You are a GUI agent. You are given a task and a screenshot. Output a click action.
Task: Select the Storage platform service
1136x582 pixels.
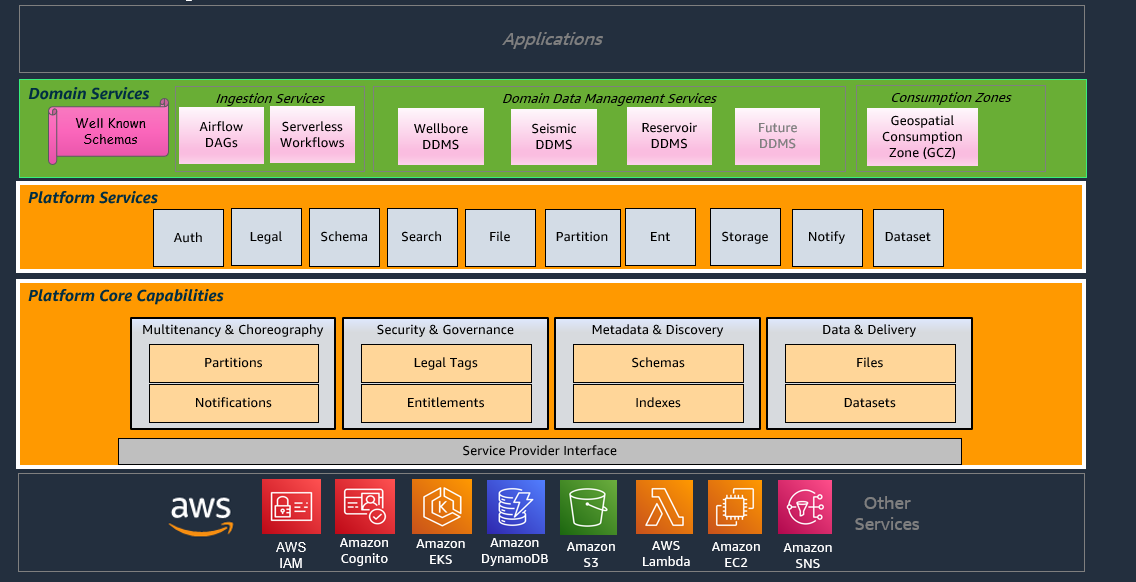click(745, 237)
